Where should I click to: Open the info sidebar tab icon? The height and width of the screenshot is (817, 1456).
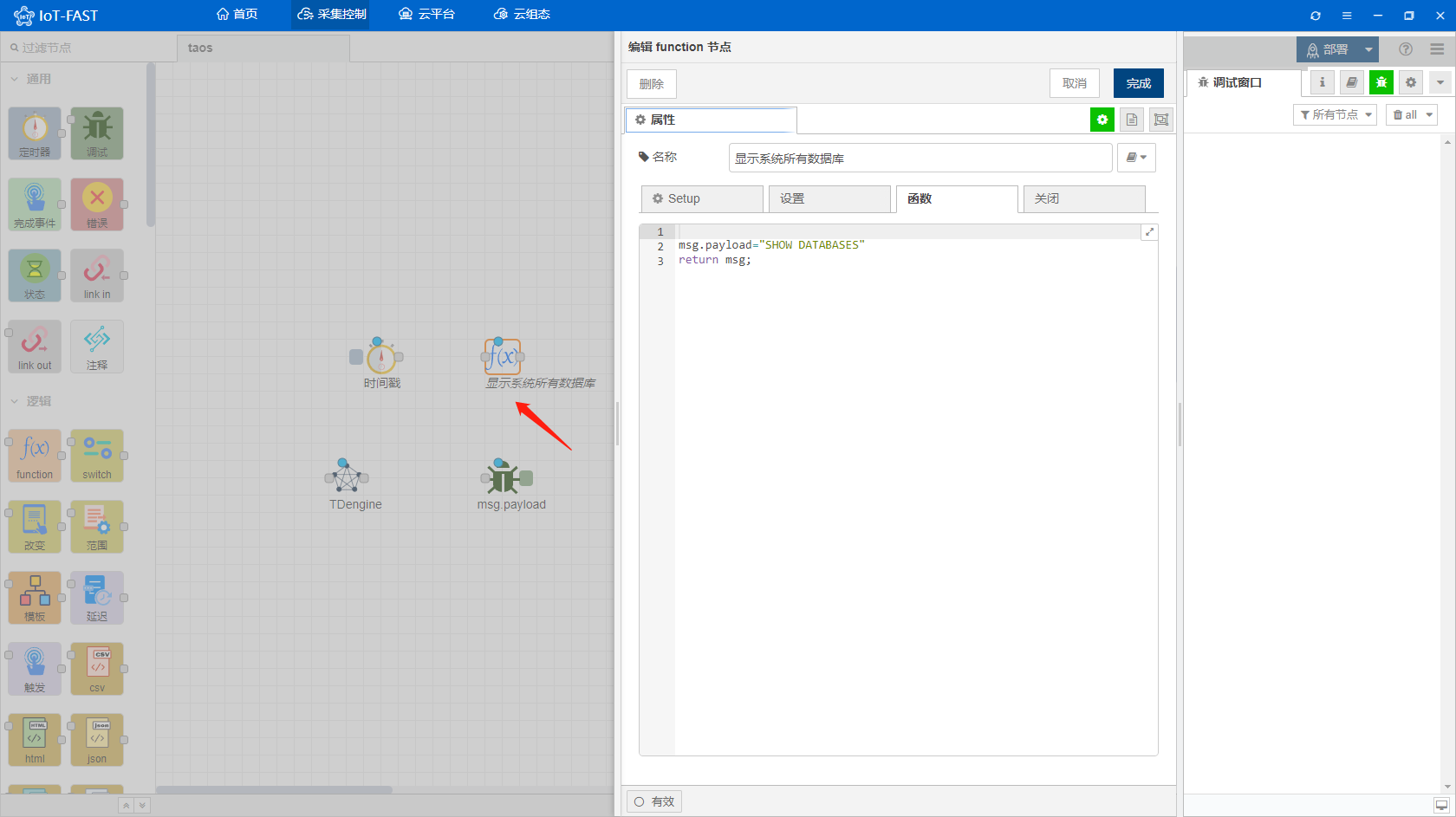pyautogui.click(x=1322, y=82)
